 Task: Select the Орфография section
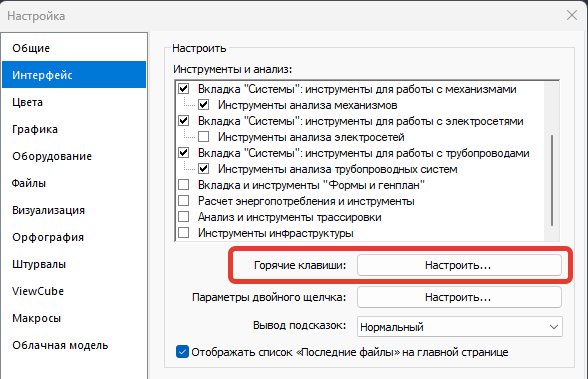(74, 237)
